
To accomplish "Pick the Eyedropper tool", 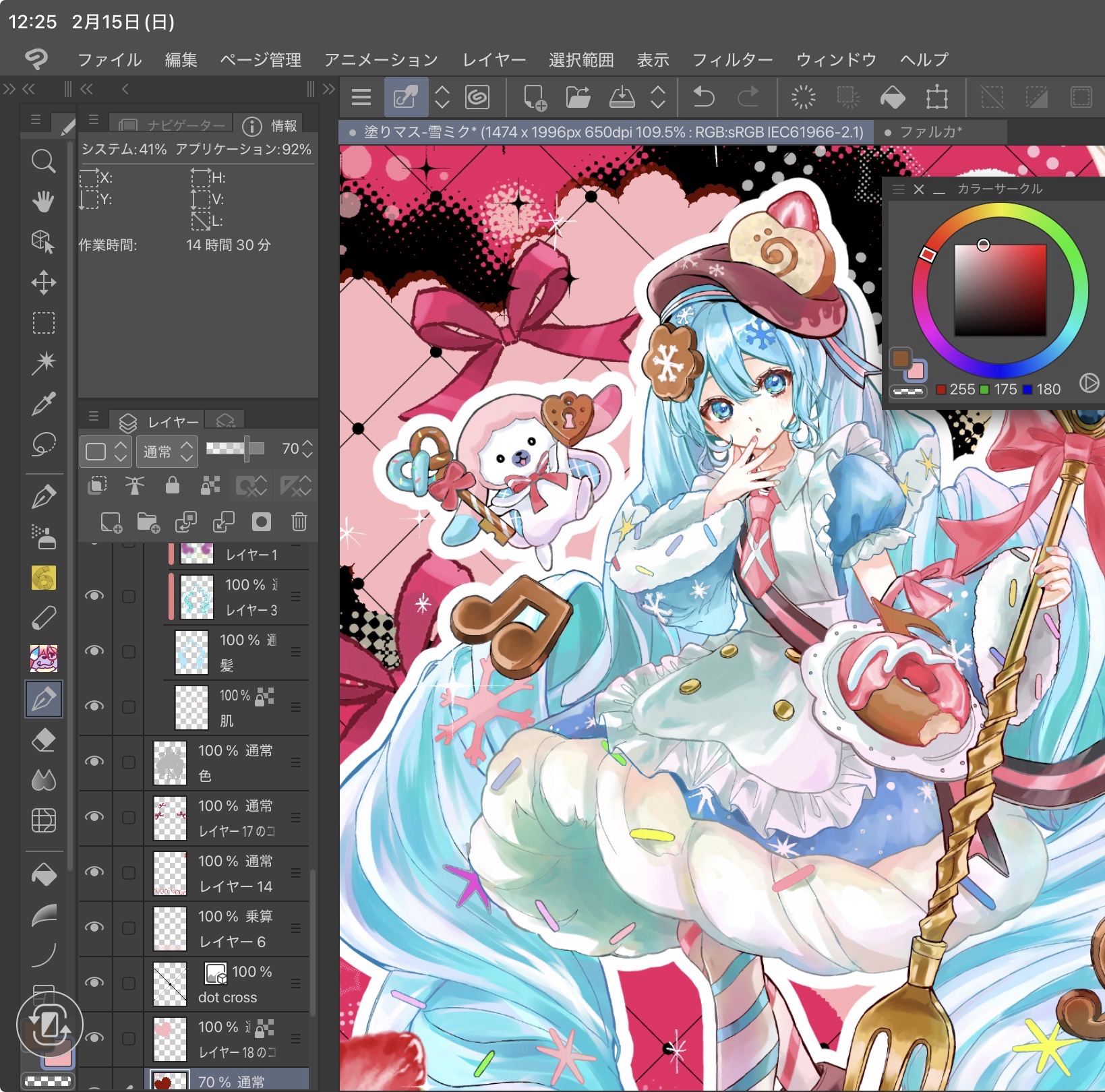I will click(x=44, y=404).
